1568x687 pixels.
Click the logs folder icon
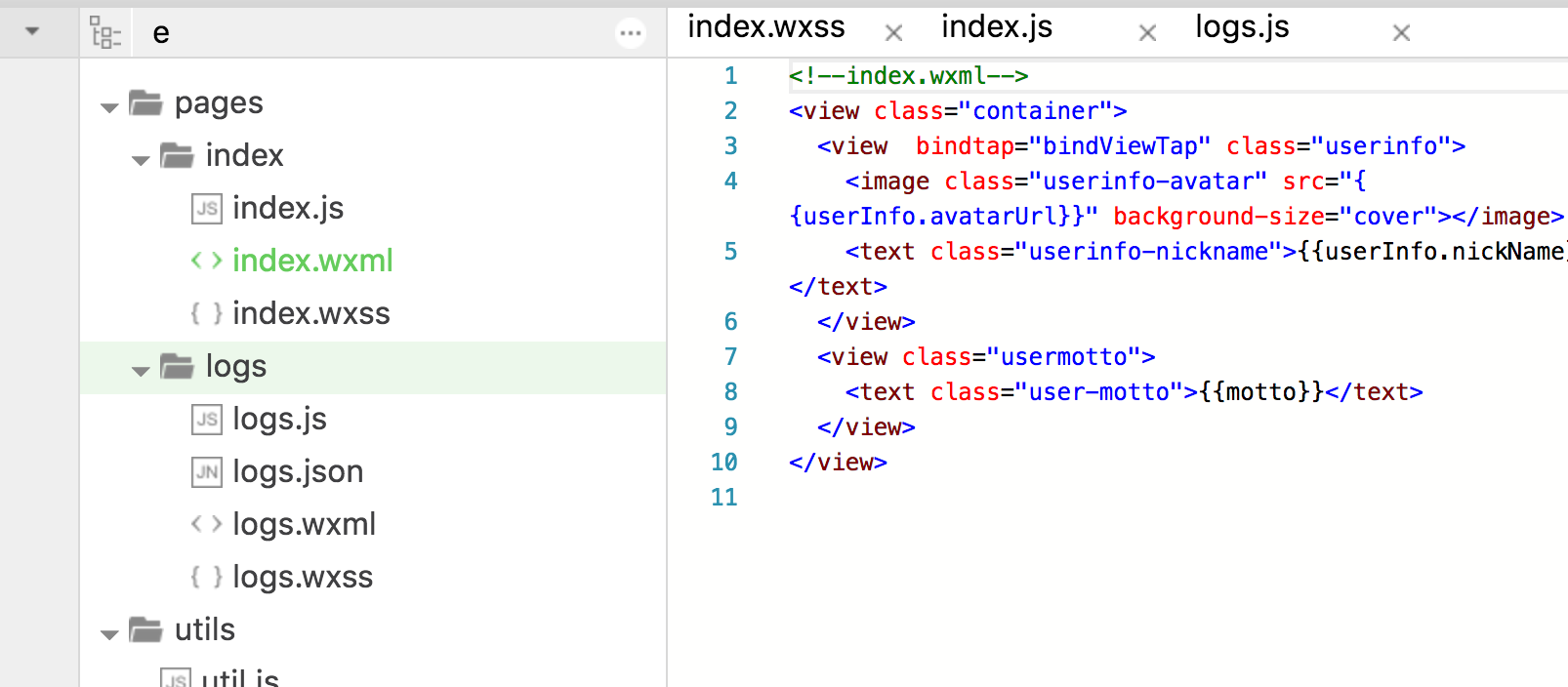click(177, 366)
